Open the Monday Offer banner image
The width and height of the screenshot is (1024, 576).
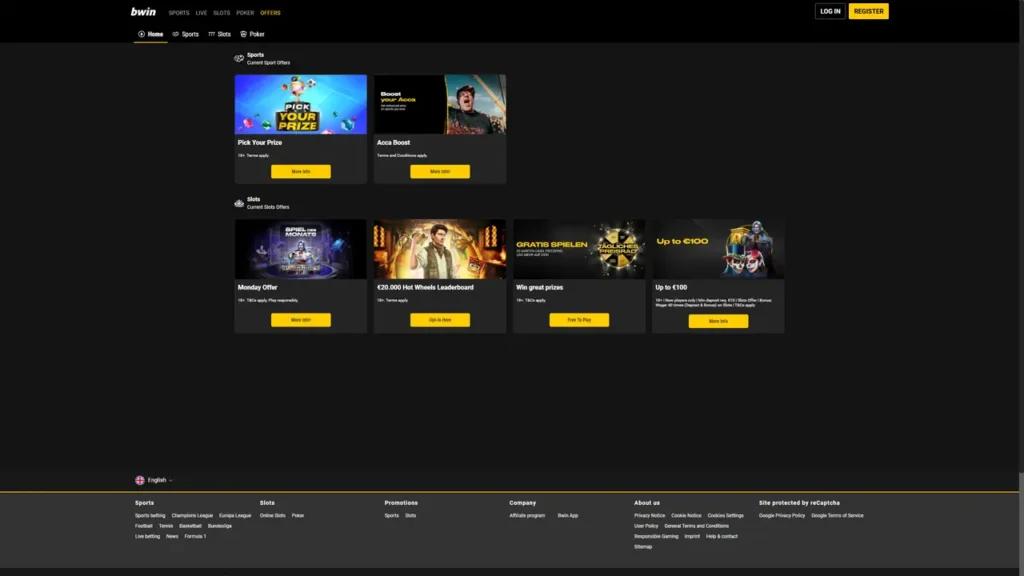pos(301,249)
